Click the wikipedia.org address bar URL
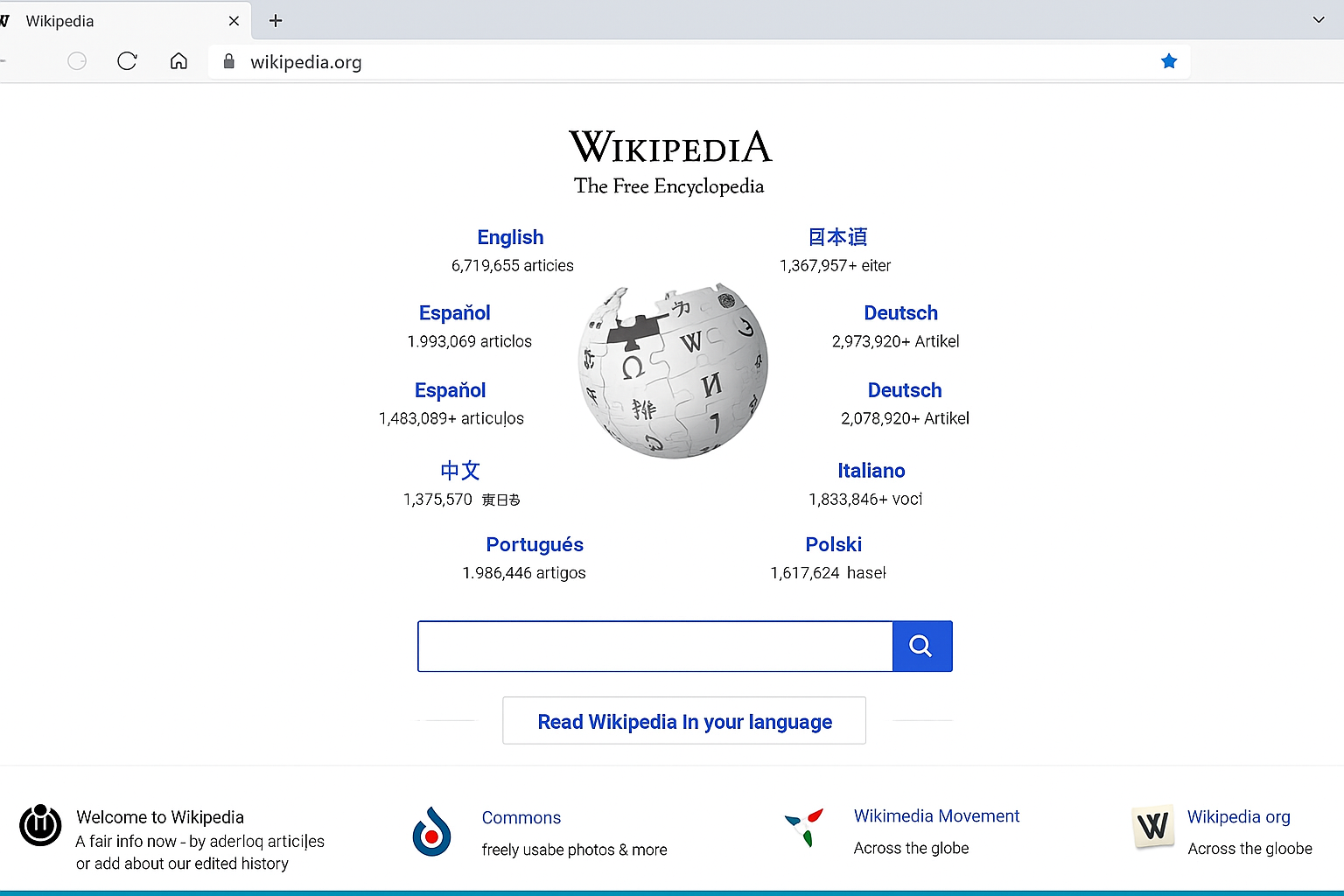The width and height of the screenshot is (1344, 896). tap(306, 62)
